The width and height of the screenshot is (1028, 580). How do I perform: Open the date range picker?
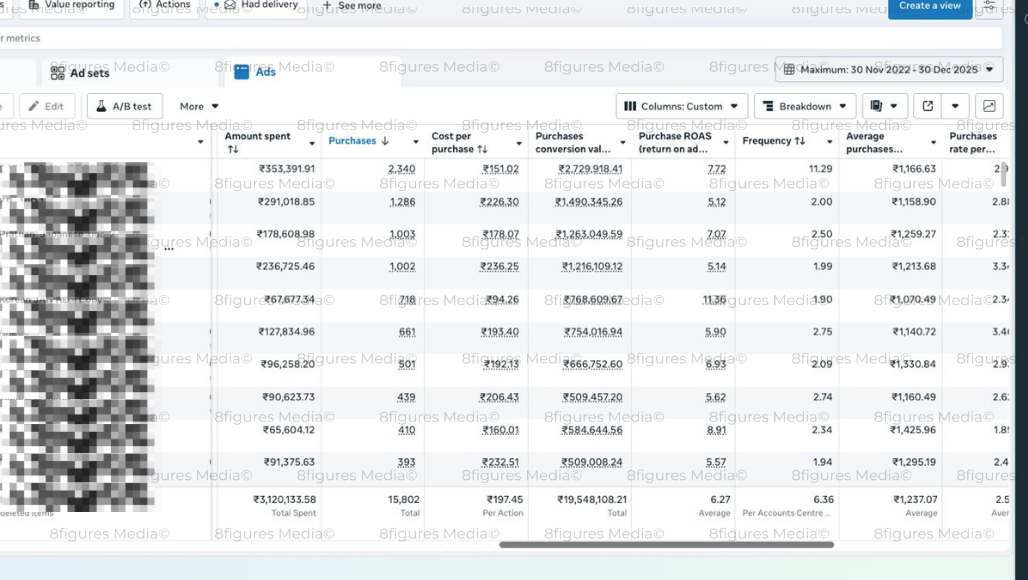coord(889,70)
